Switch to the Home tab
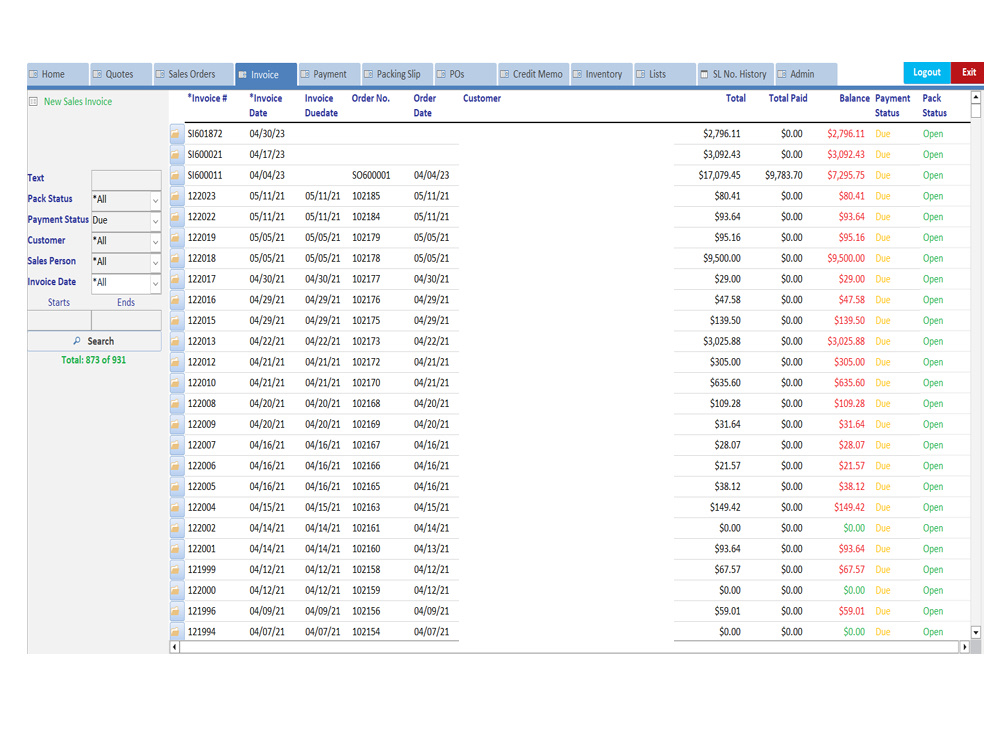Screen dimensions: 1000x750 [57, 74]
